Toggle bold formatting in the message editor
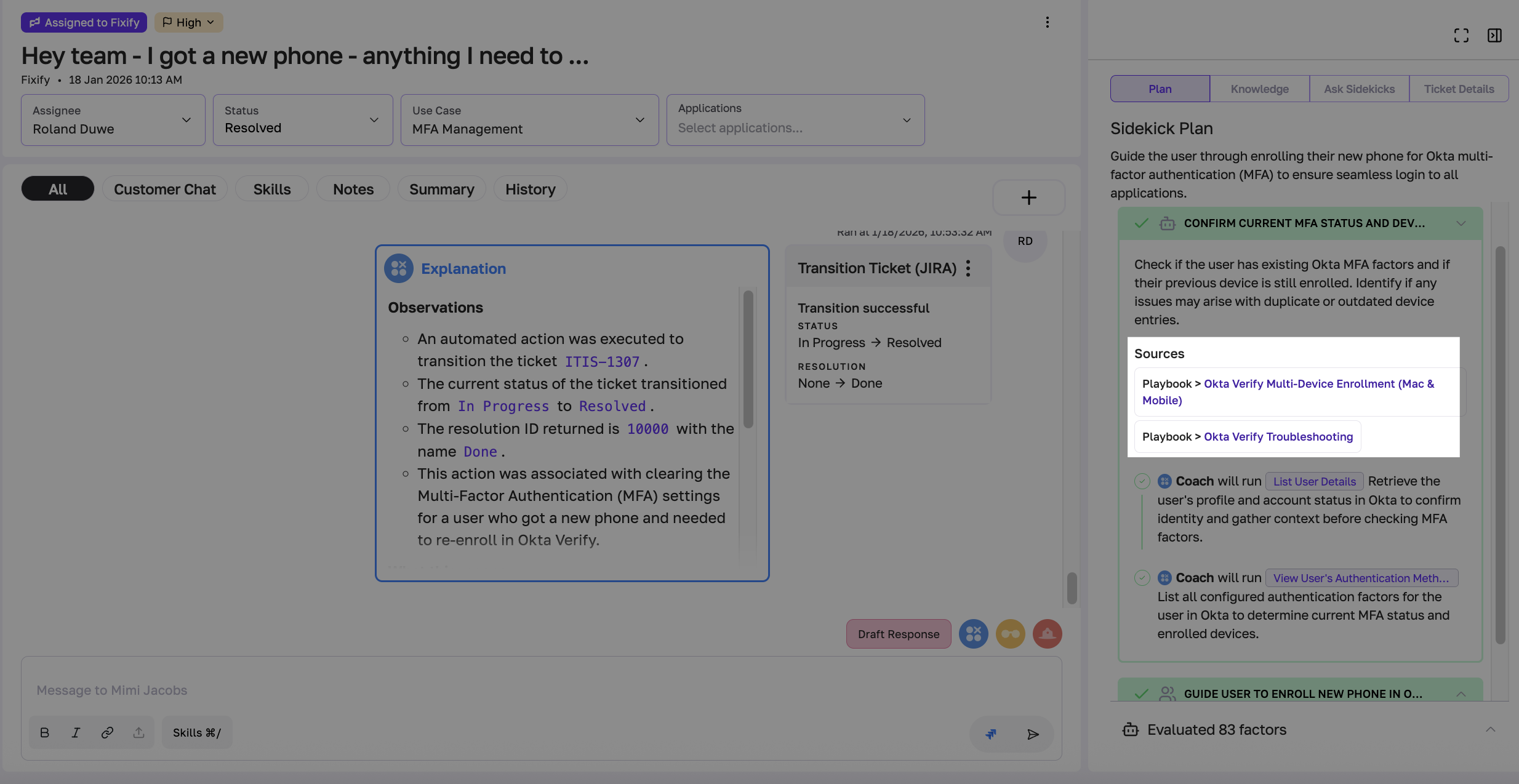Viewport: 1519px width, 784px height. tap(44, 732)
